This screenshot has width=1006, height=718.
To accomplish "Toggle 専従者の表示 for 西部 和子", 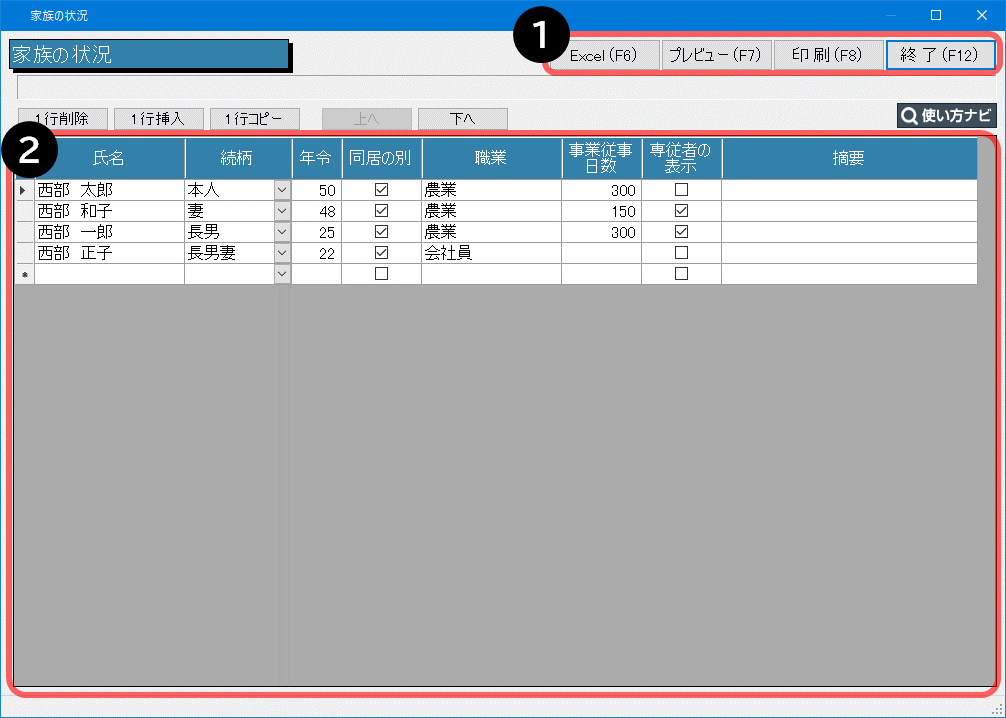I will [x=681, y=211].
